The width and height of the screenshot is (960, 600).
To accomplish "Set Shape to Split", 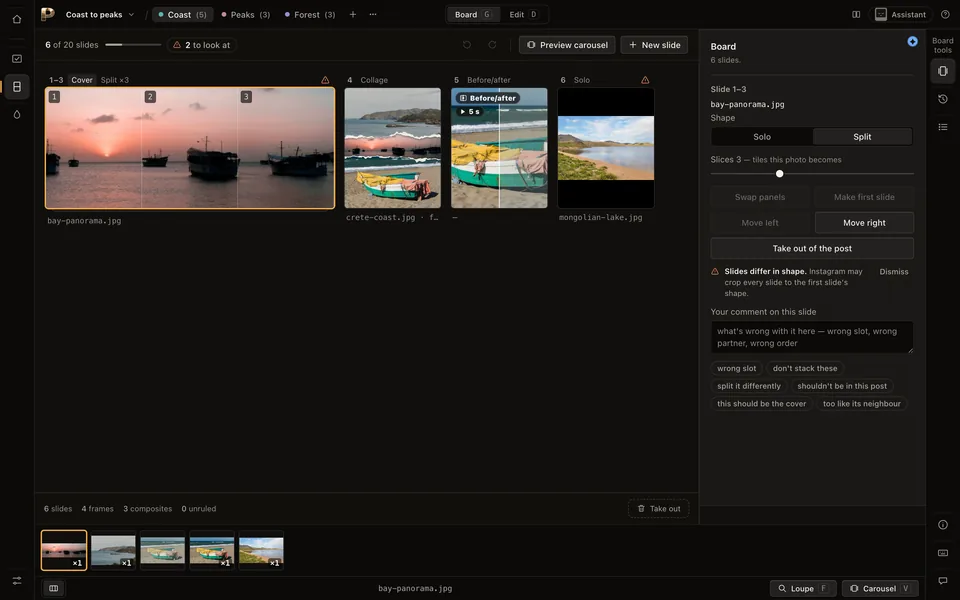I will pyautogui.click(x=862, y=137).
